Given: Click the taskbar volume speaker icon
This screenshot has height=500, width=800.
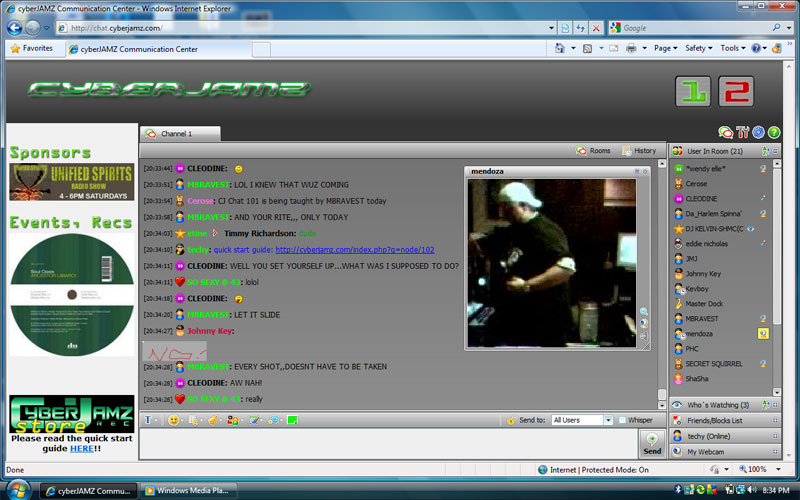Looking at the screenshot, I should [752, 490].
